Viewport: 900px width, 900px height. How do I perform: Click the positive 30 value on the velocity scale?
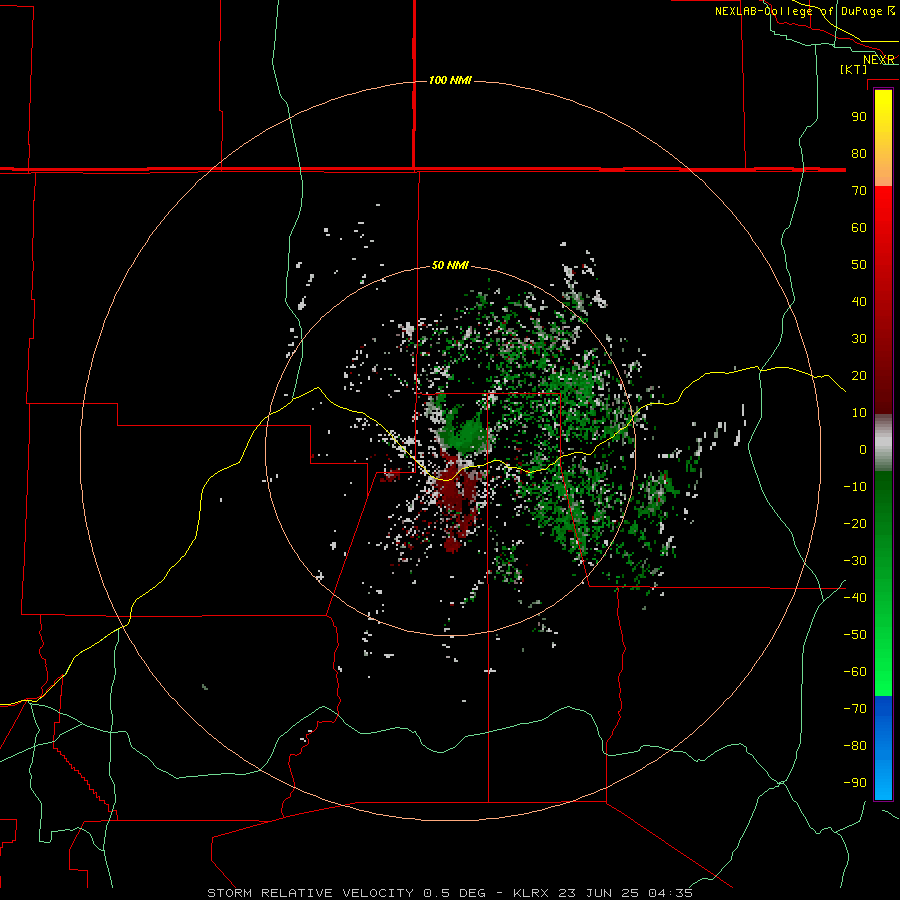pos(859,339)
